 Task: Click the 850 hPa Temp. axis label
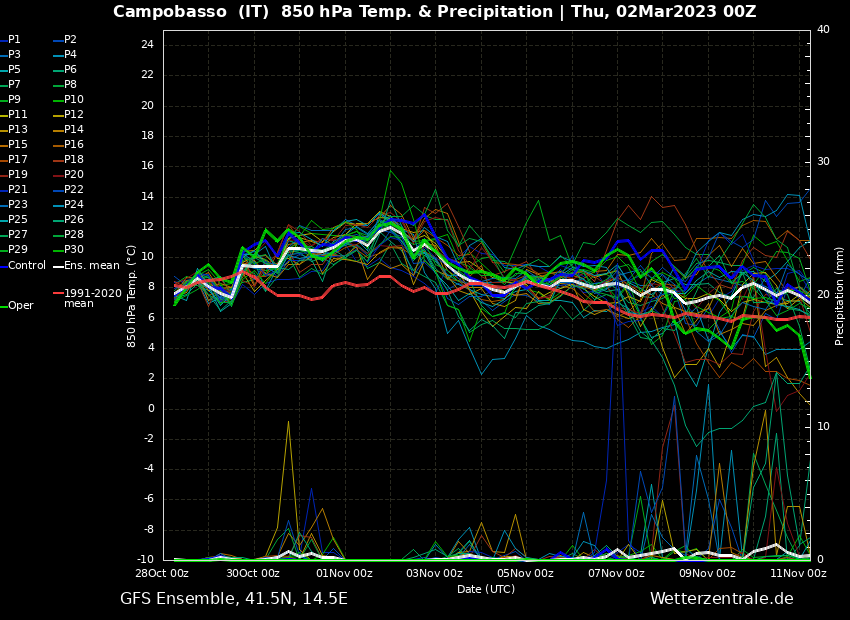132,295
